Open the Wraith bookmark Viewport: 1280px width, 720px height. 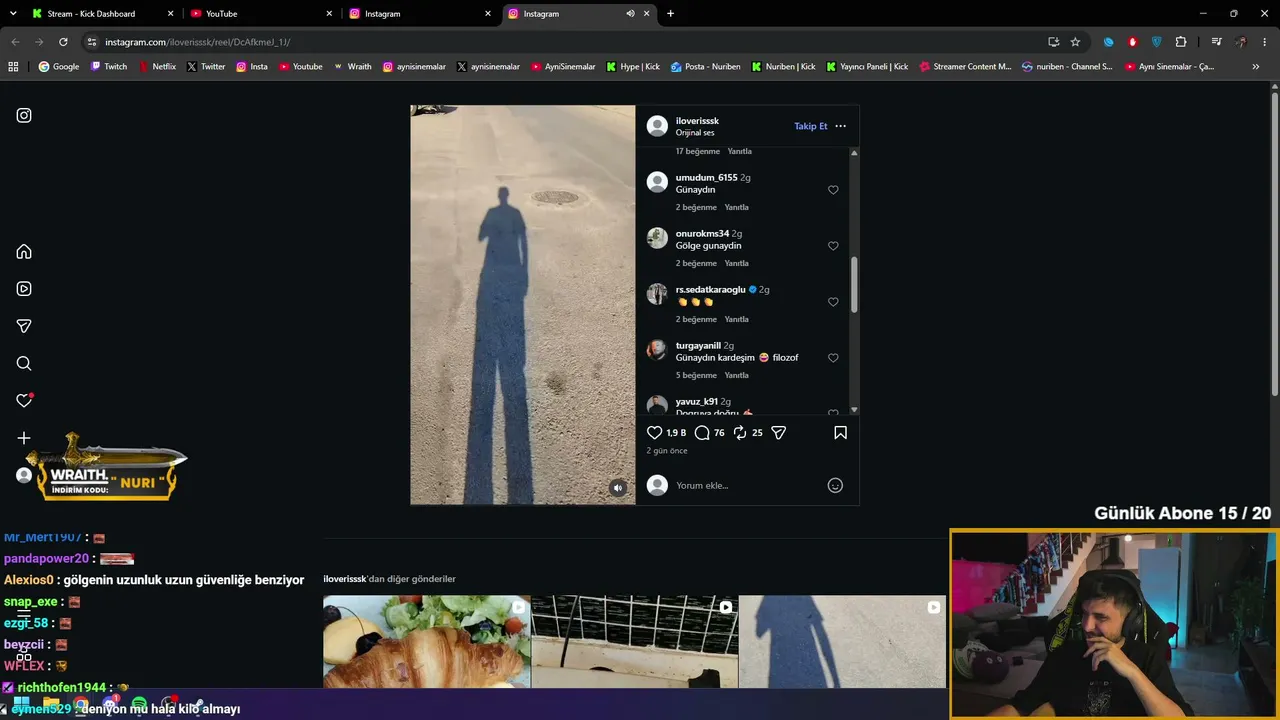(353, 67)
